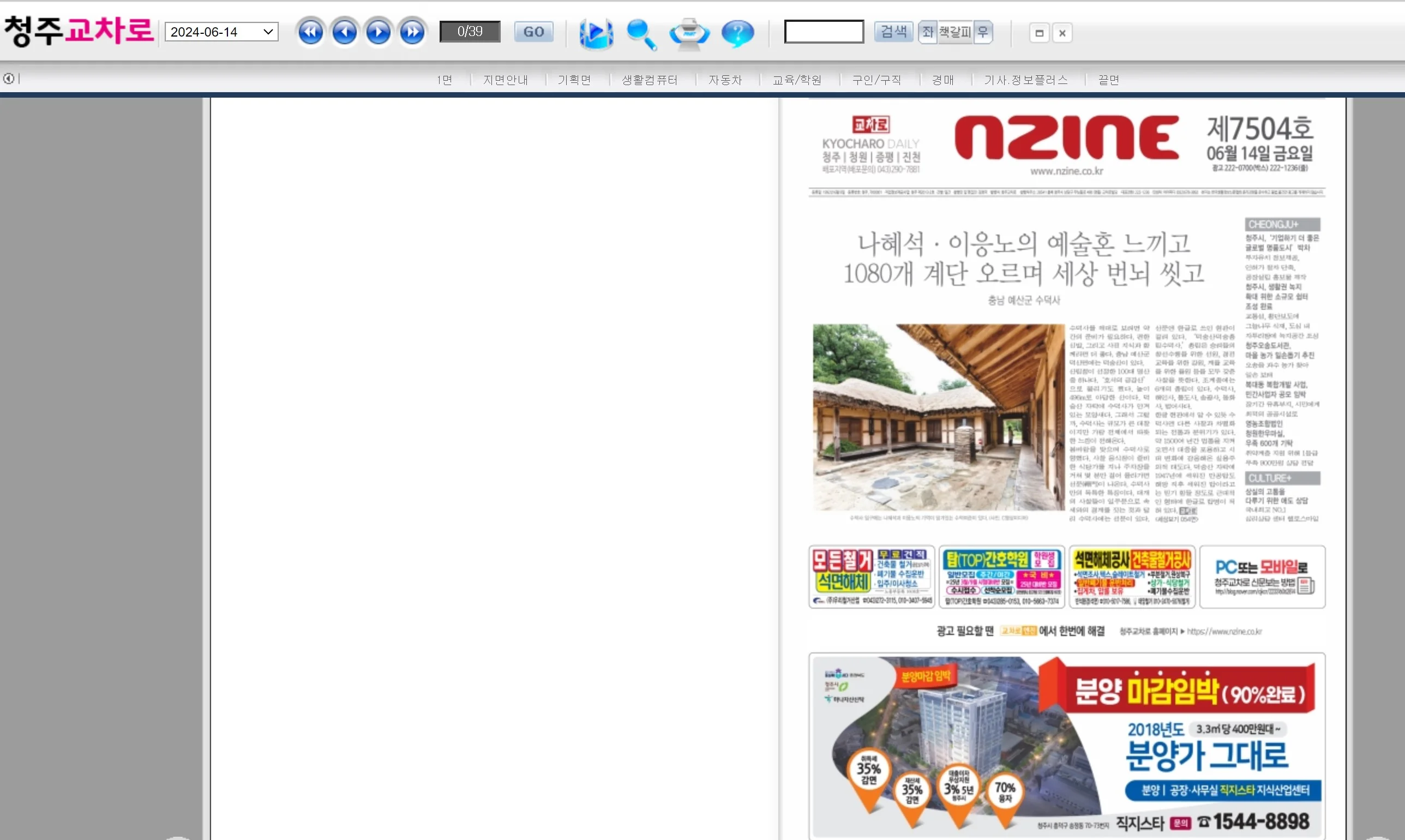
Task: Jump to the first page with double-left arrow
Action: [x=311, y=32]
